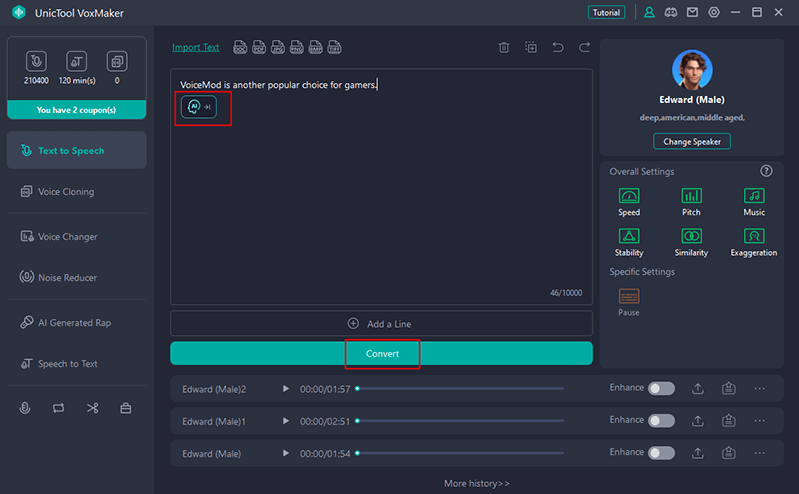Open the AI Generated Rap section
The width and height of the screenshot is (799, 494).
click(x=74, y=323)
